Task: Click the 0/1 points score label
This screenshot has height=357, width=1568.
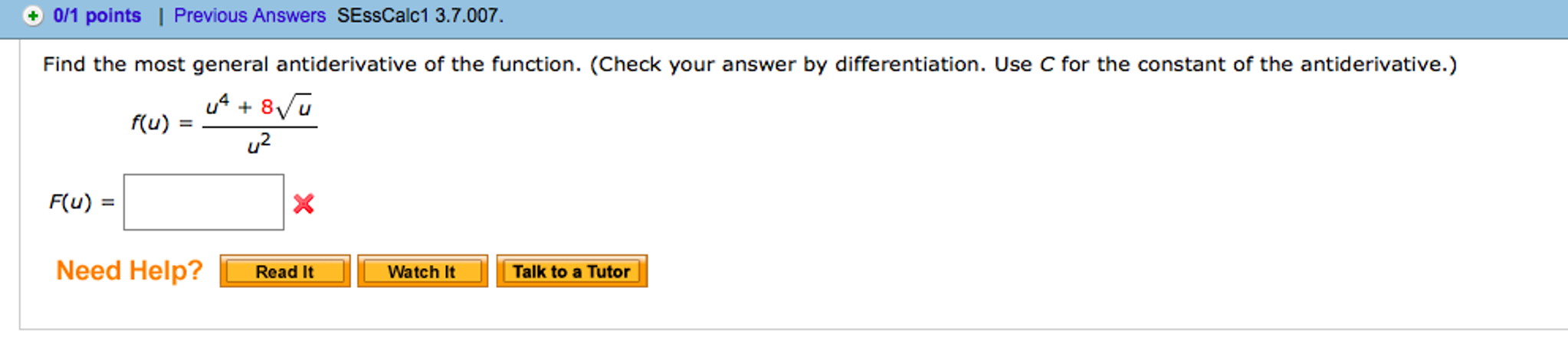Action: click(x=97, y=16)
